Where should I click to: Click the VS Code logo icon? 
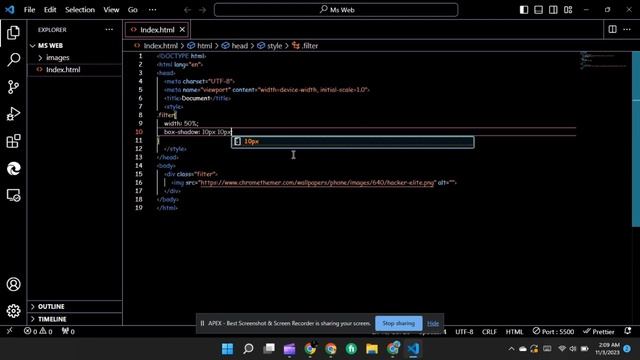[10, 9]
